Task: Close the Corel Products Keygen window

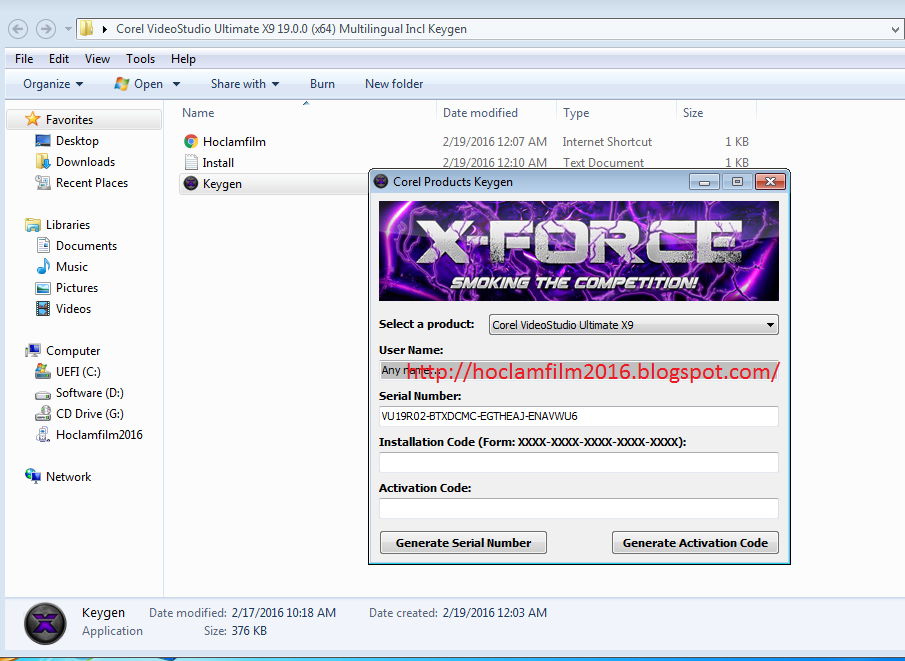Action: pyautogui.click(x=770, y=182)
